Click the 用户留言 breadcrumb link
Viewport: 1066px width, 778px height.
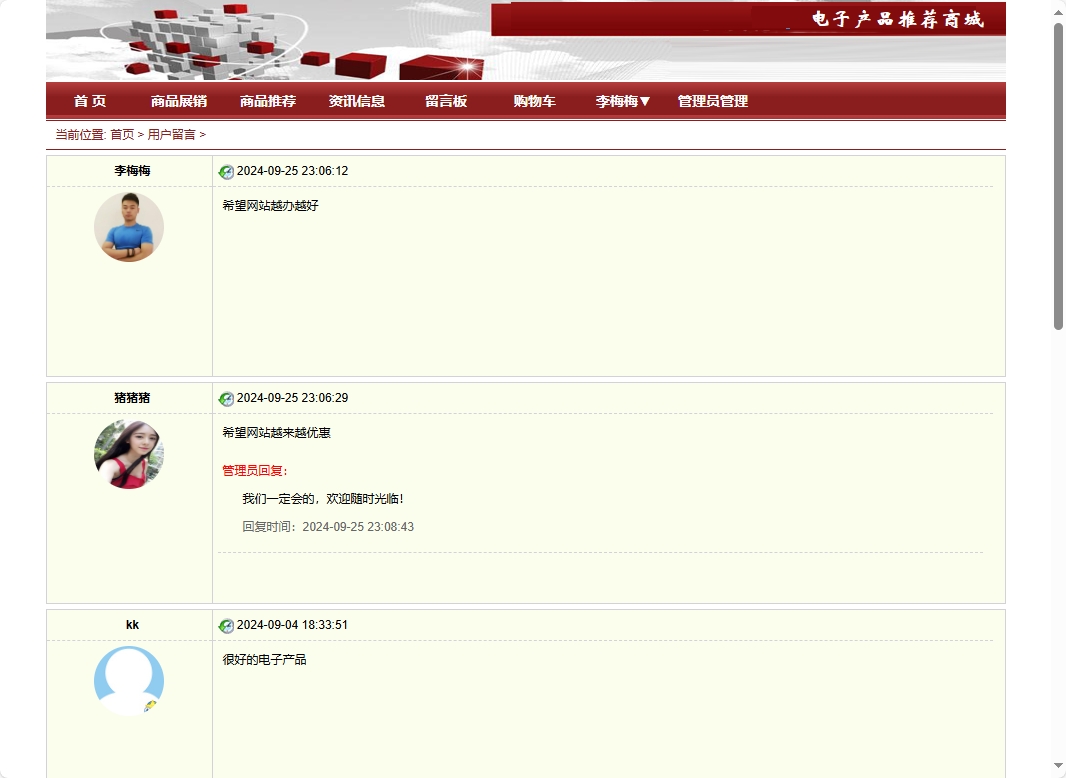coord(172,134)
